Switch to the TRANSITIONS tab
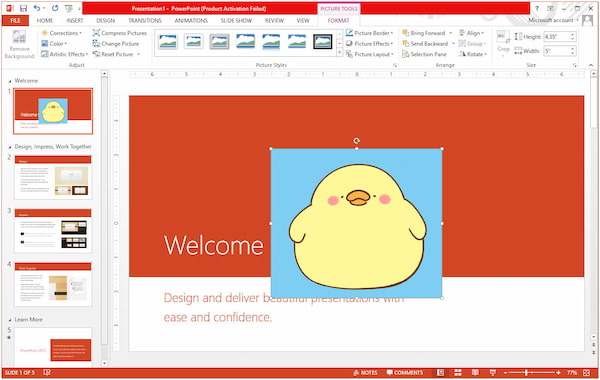Image resolution: width=600 pixels, height=380 pixels. pyautogui.click(x=145, y=21)
